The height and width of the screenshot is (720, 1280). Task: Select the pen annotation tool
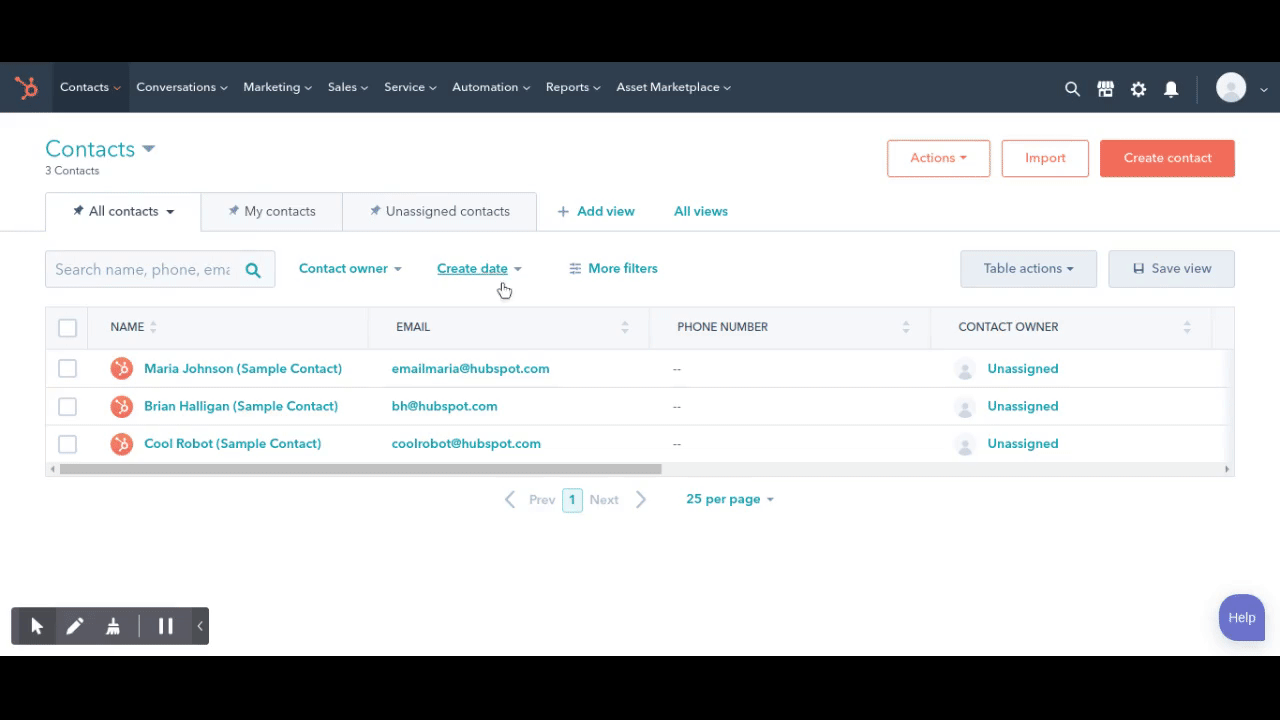tap(75, 626)
